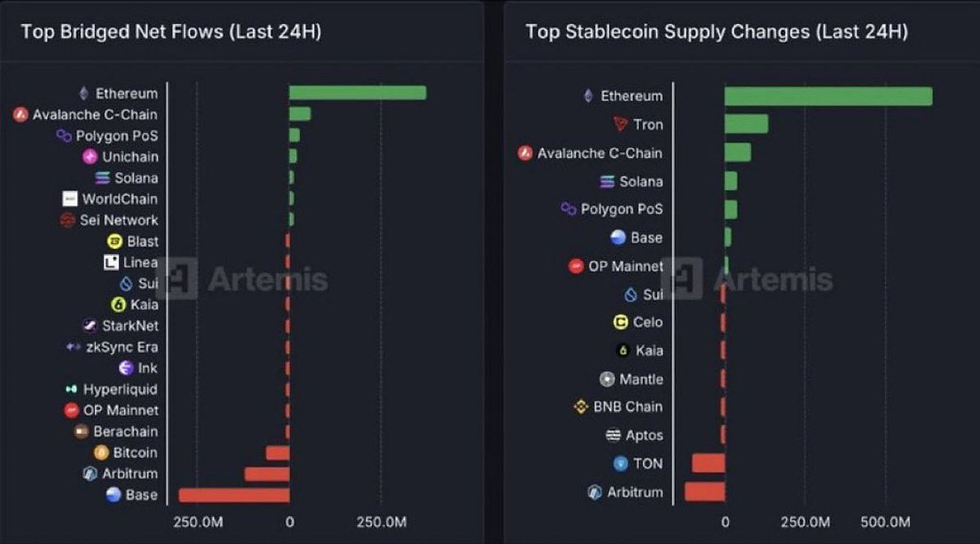Click the Top Stablecoin Supply Changes title
The image size is (980, 544).
point(716,32)
